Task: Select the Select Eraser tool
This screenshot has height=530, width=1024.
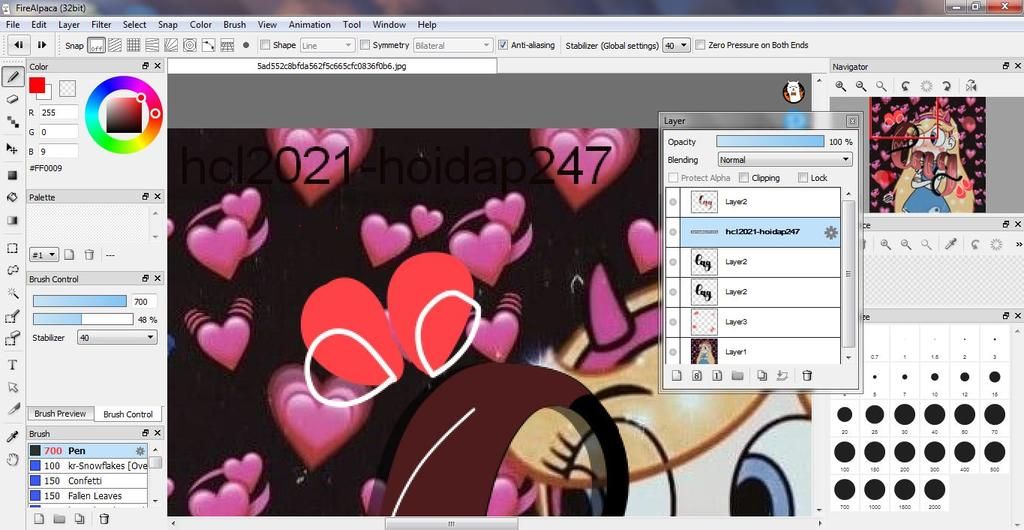Action: (12, 339)
